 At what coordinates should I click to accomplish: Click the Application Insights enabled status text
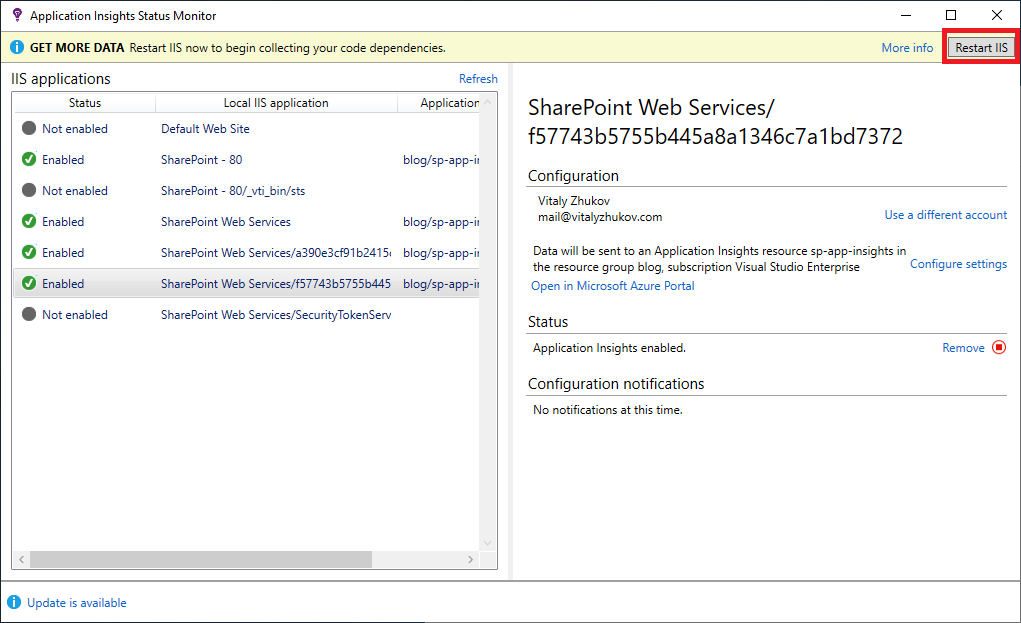click(x=609, y=348)
